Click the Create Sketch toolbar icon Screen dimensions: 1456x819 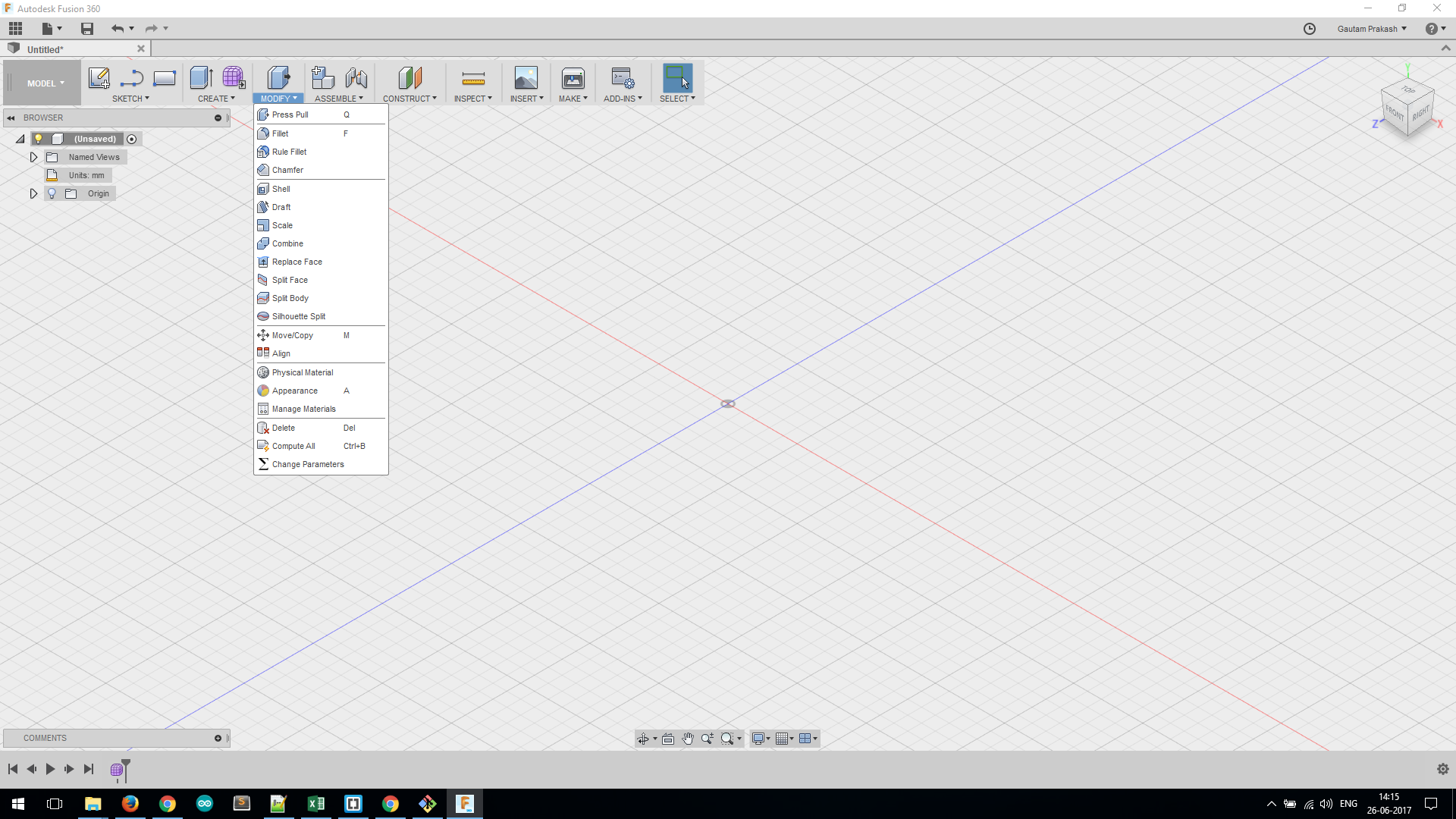(99, 78)
